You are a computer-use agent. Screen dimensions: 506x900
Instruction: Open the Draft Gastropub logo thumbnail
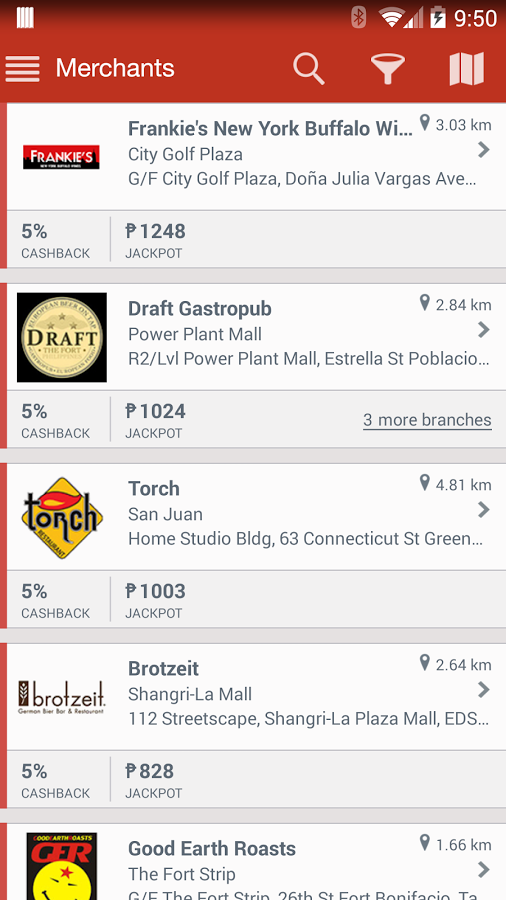coord(62,338)
